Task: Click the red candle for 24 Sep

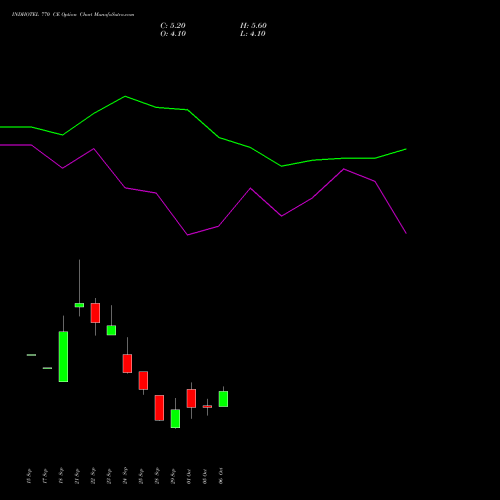Action: coord(127,363)
